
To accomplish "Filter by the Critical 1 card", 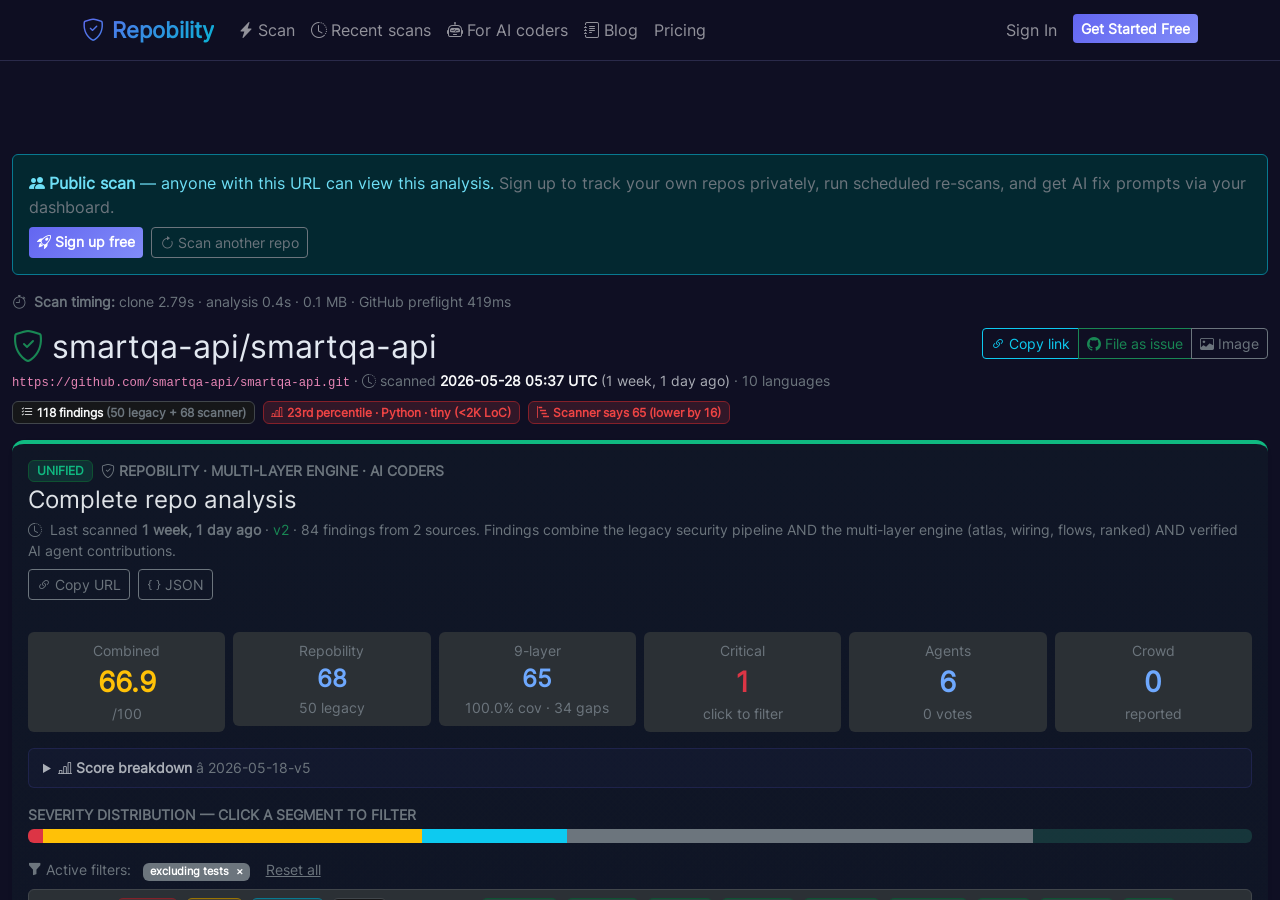I will tap(742, 682).
